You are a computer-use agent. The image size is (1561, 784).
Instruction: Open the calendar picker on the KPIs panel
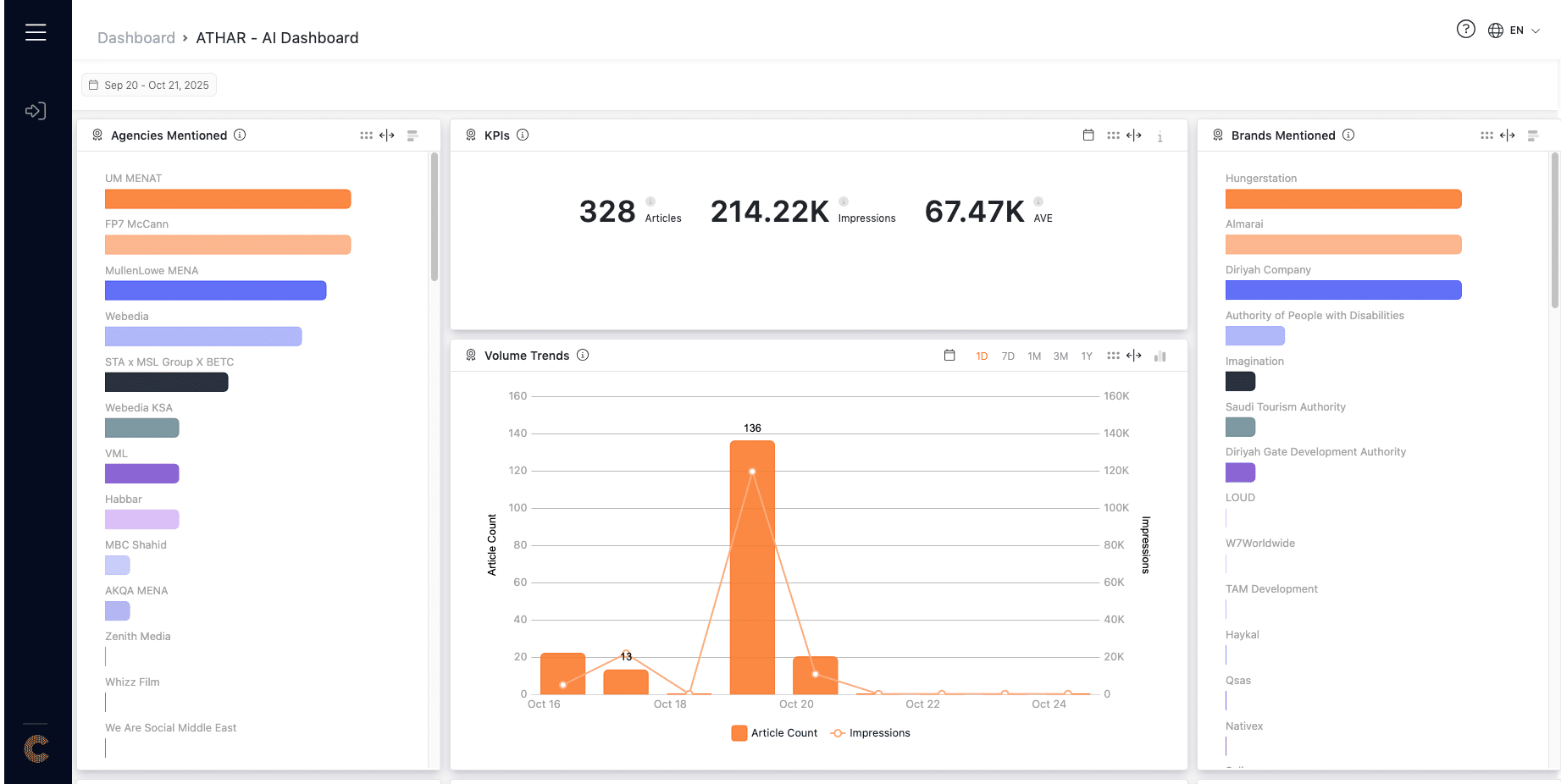tap(1088, 135)
